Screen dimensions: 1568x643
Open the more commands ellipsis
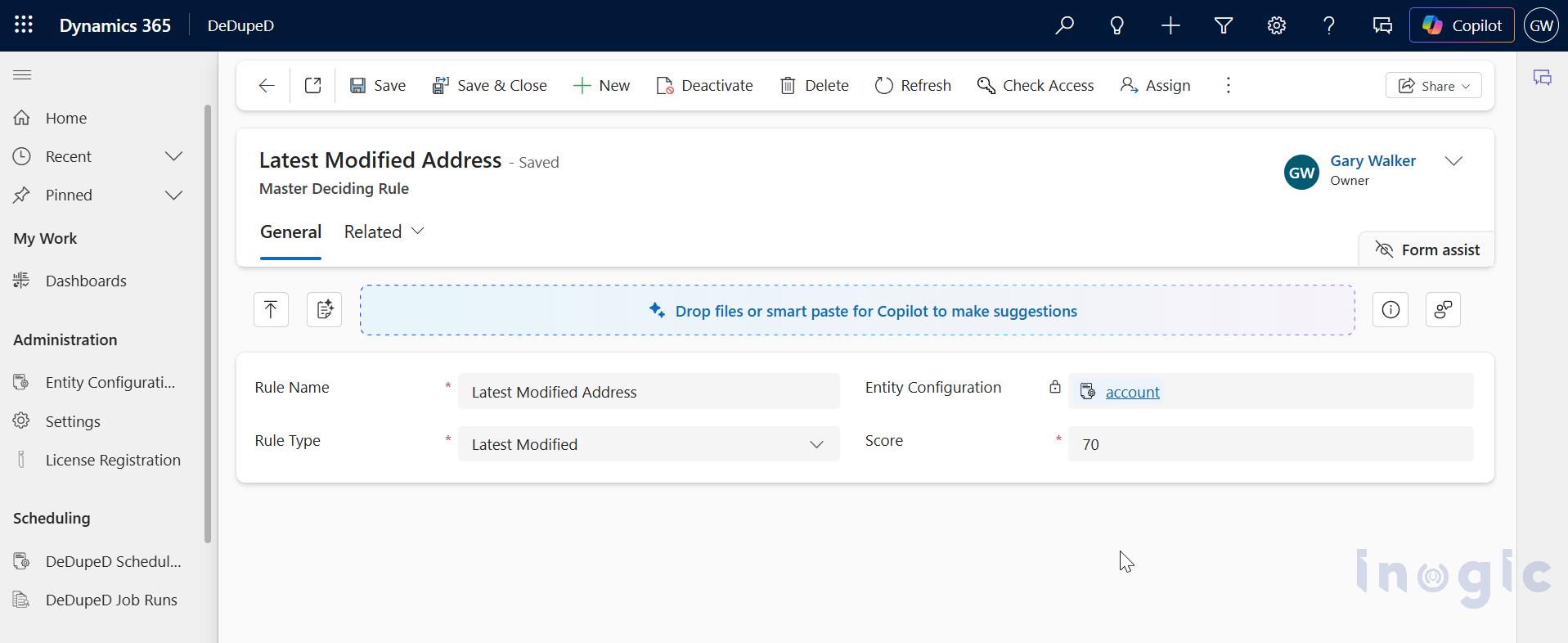point(1228,85)
